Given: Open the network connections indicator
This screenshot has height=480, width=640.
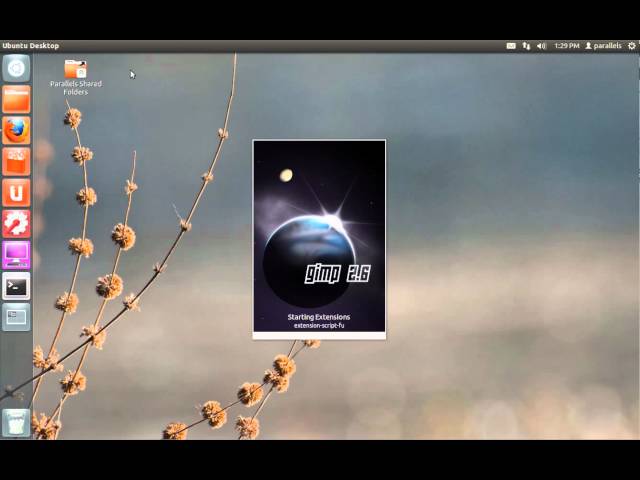Looking at the screenshot, I should pyautogui.click(x=526, y=46).
